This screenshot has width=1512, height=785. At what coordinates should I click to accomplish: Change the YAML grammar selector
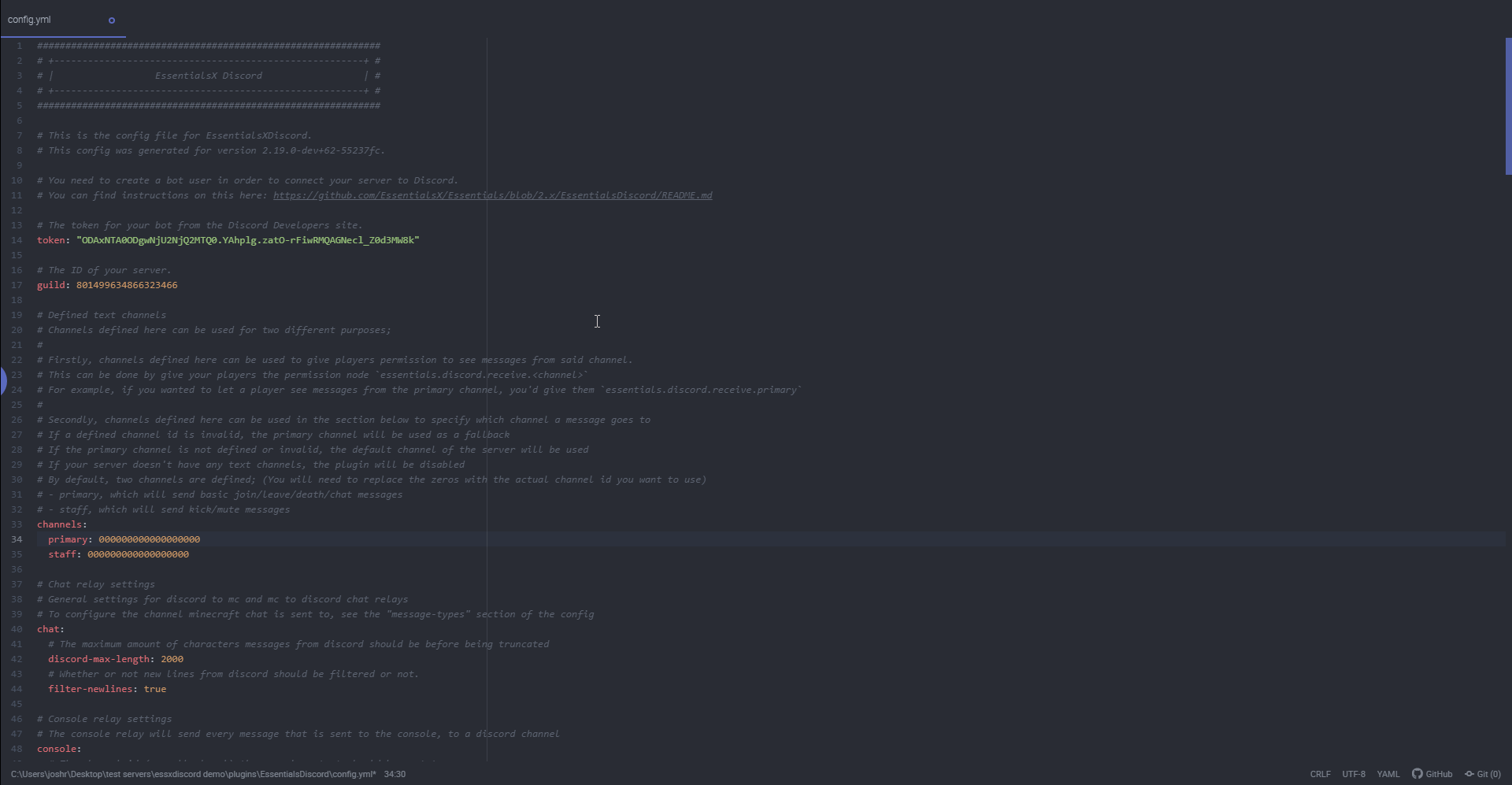click(1388, 774)
